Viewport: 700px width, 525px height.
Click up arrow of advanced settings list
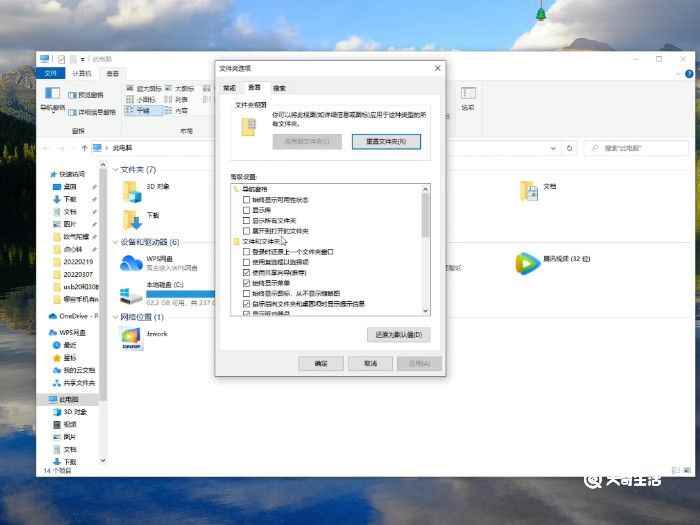425,189
